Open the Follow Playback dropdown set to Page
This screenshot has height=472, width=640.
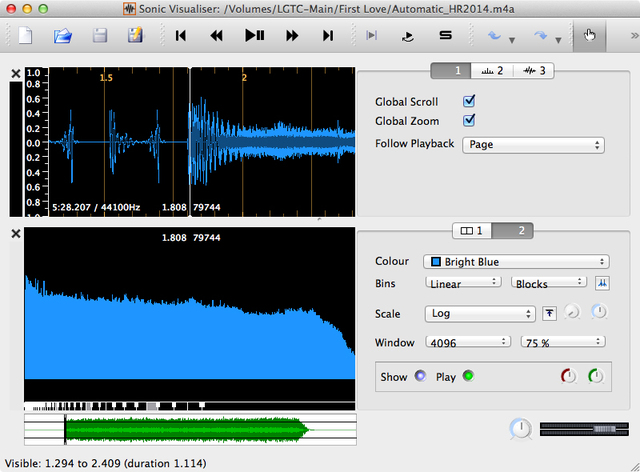coord(535,144)
